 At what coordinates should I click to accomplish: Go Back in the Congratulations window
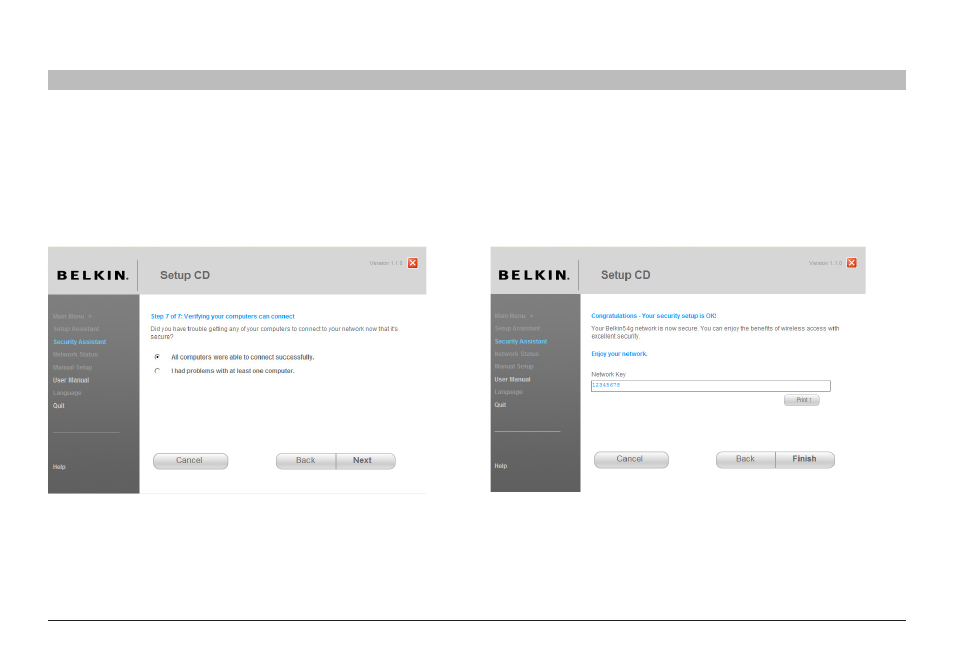click(x=746, y=459)
